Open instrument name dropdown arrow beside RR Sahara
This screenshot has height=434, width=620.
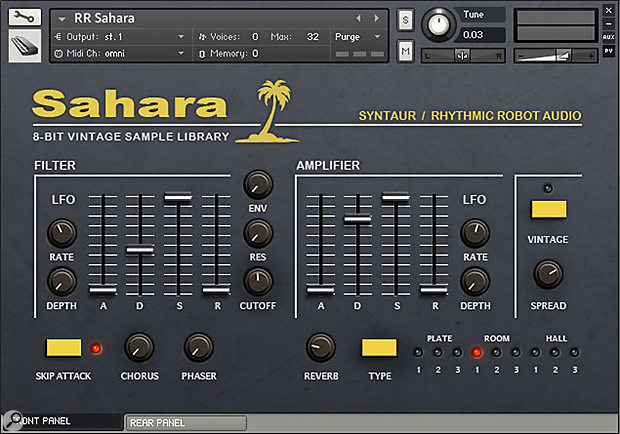62,19
